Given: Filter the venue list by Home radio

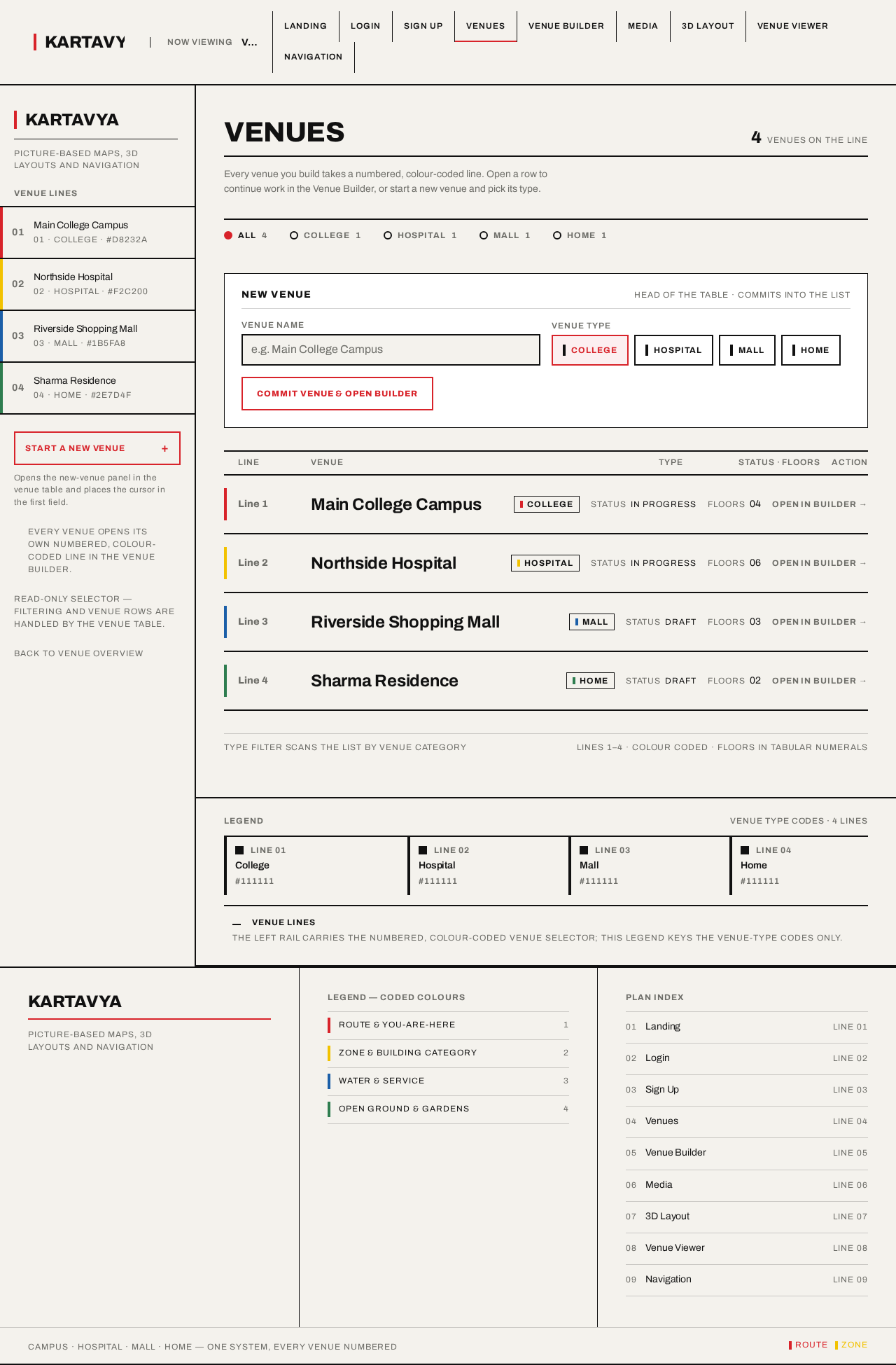Looking at the screenshot, I should pos(580,235).
